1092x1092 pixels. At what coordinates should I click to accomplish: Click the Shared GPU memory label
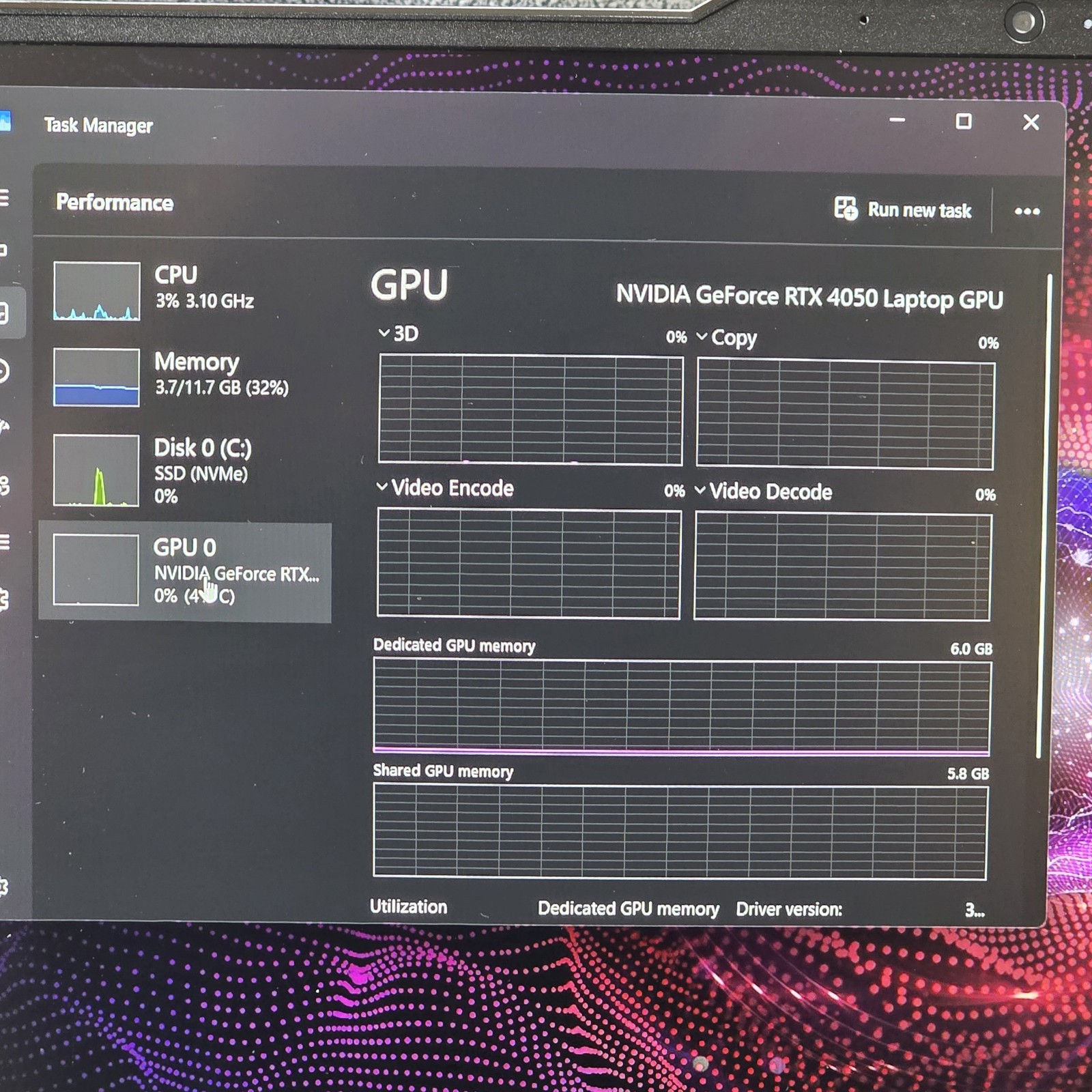[443, 771]
